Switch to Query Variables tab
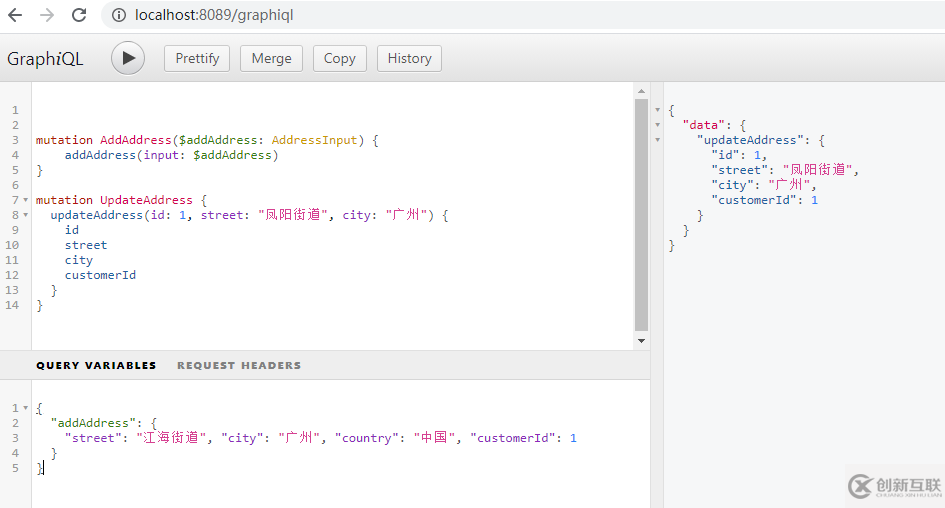The image size is (945, 508). coord(96,365)
